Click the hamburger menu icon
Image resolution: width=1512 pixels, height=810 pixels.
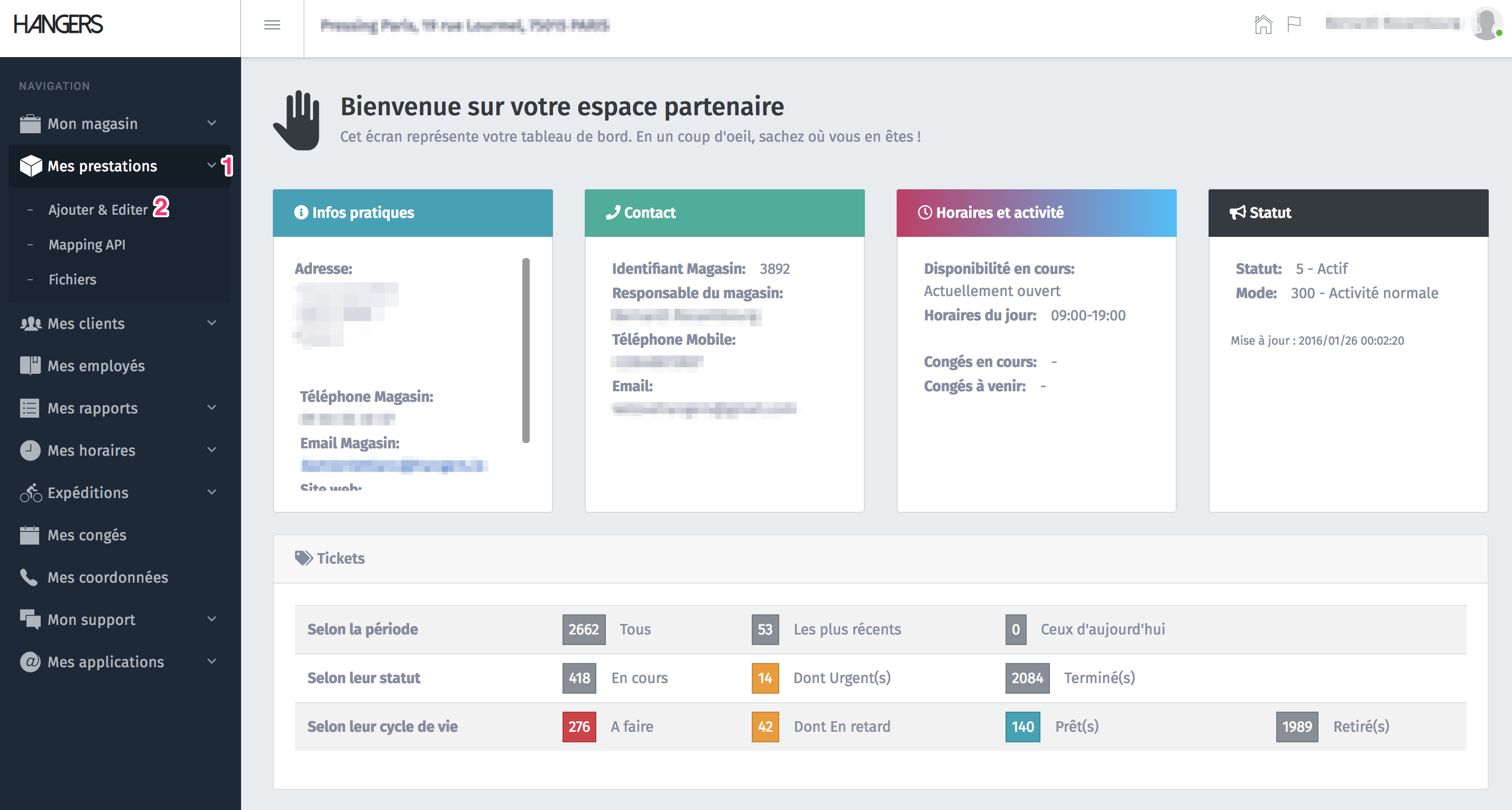tap(272, 25)
